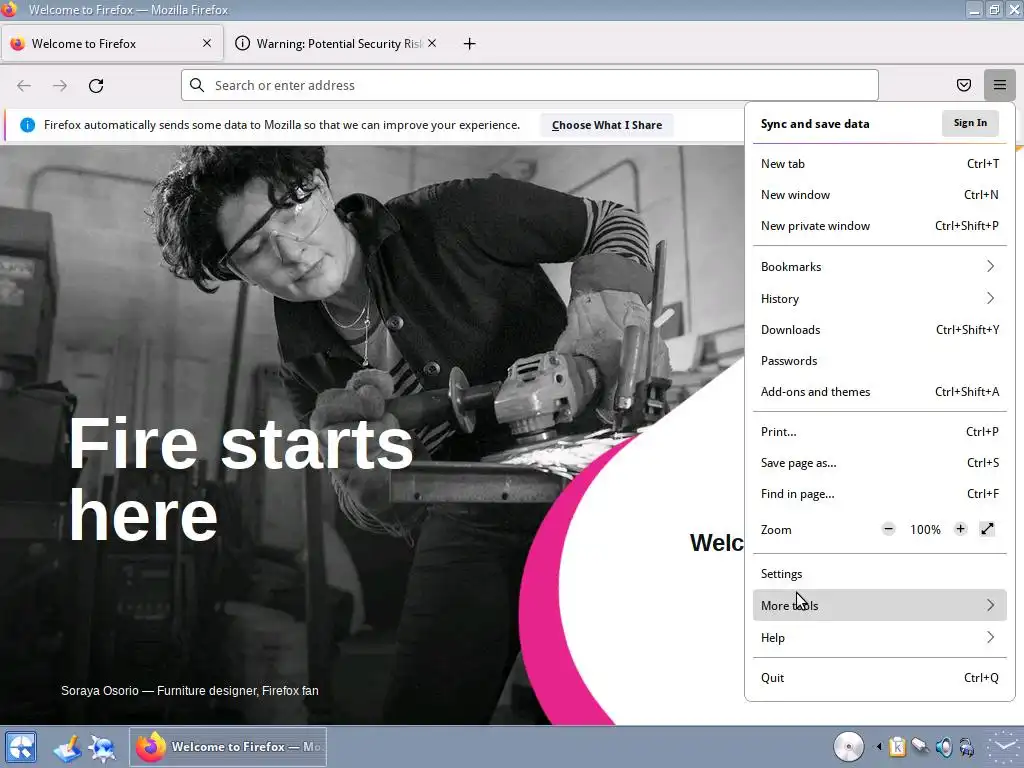Close the Welcome to Firefox tab

[207, 43]
